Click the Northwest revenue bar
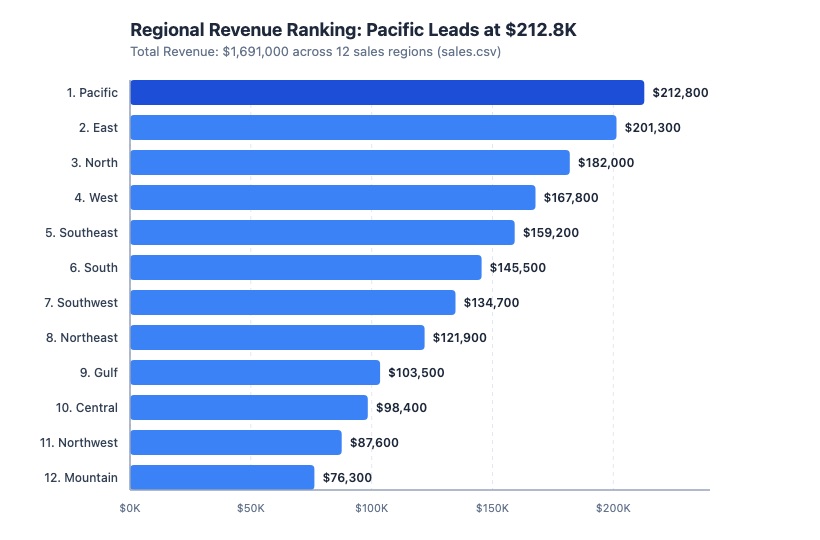 pos(236,443)
